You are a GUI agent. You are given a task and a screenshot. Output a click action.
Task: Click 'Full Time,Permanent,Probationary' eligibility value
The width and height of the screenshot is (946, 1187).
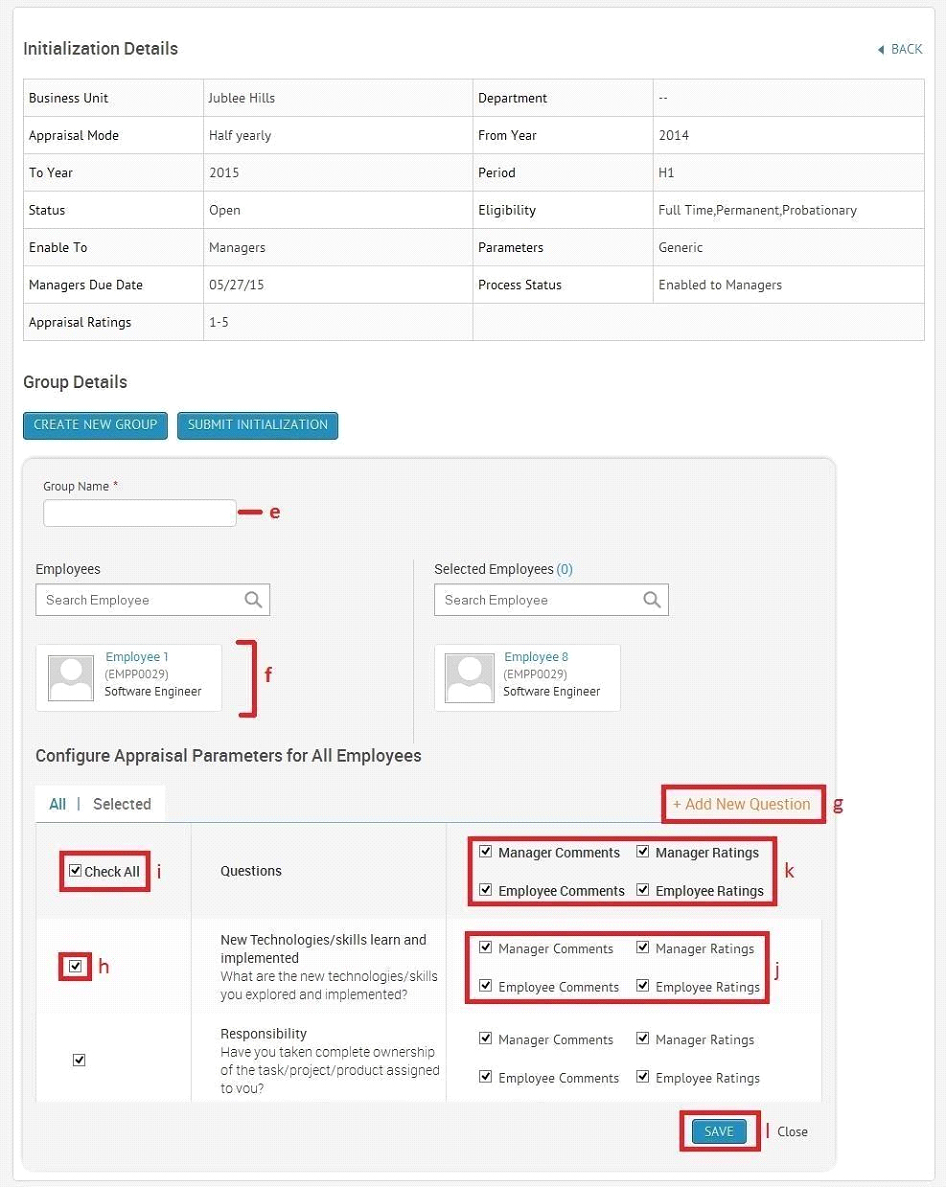tap(758, 210)
